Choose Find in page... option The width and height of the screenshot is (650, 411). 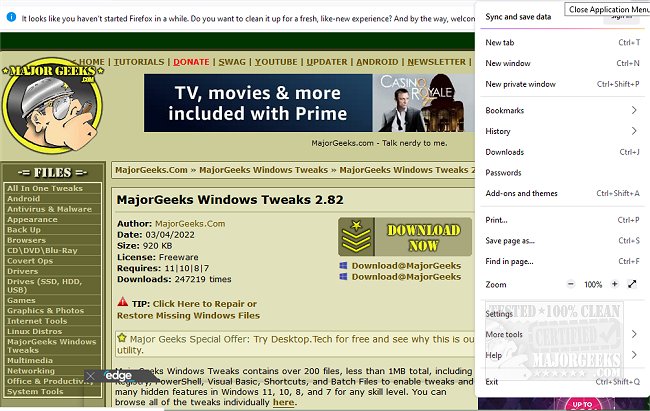(x=562, y=261)
